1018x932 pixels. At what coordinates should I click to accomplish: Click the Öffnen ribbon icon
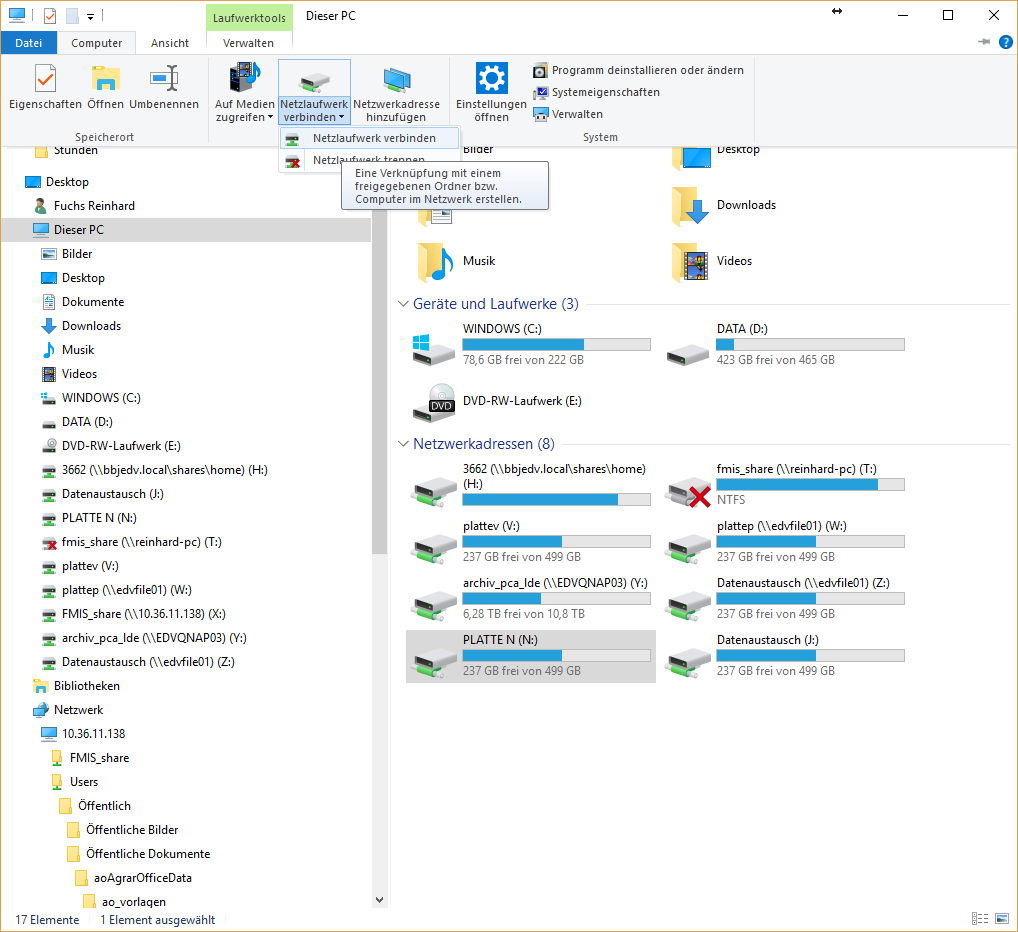tap(105, 79)
